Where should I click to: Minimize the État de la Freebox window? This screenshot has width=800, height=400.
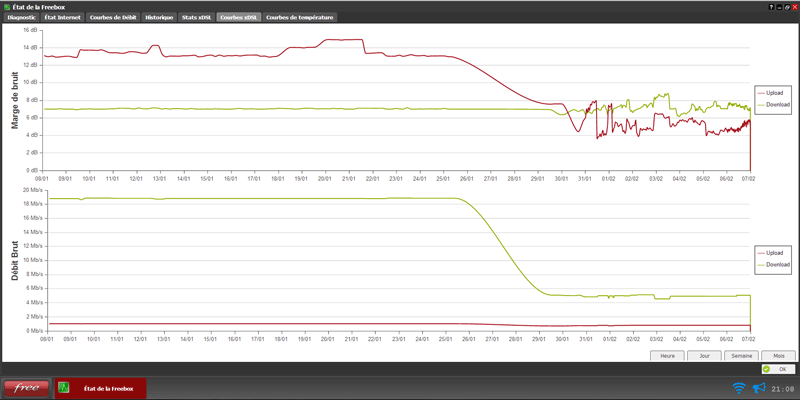pos(778,6)
